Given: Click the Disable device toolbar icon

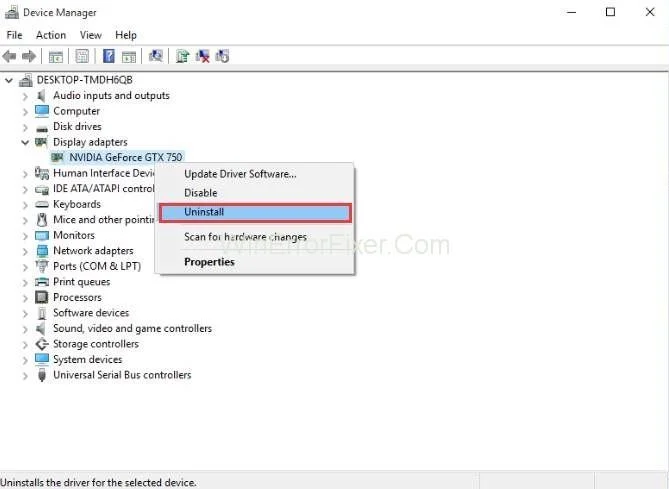Looking at the screenshot, I should point(222,56).
